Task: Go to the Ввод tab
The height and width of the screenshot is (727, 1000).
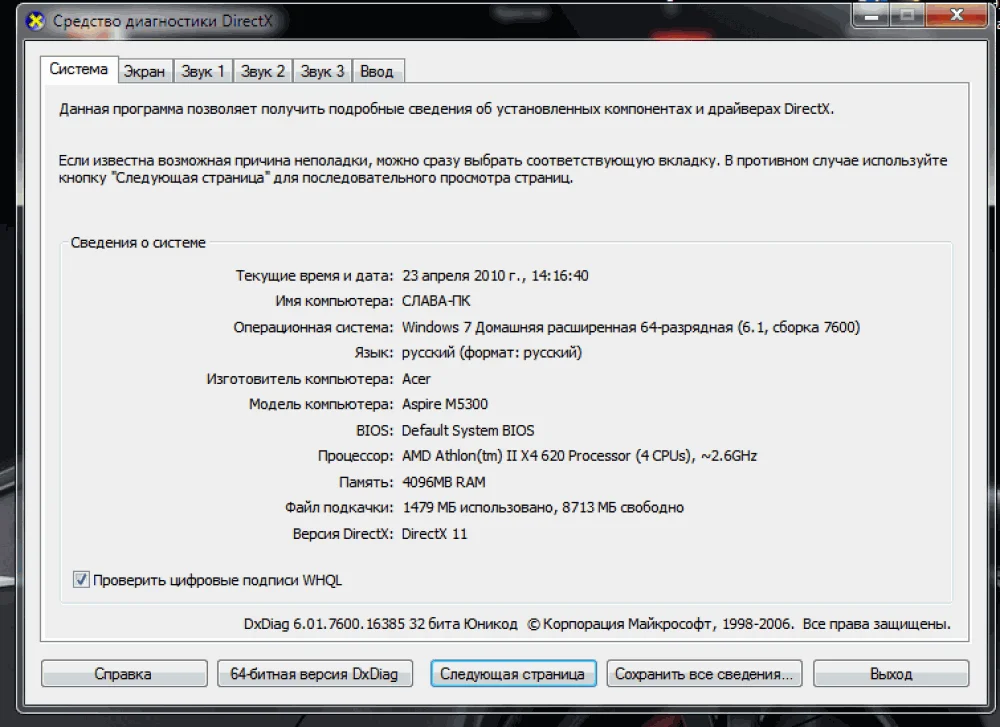Action: 377,71
